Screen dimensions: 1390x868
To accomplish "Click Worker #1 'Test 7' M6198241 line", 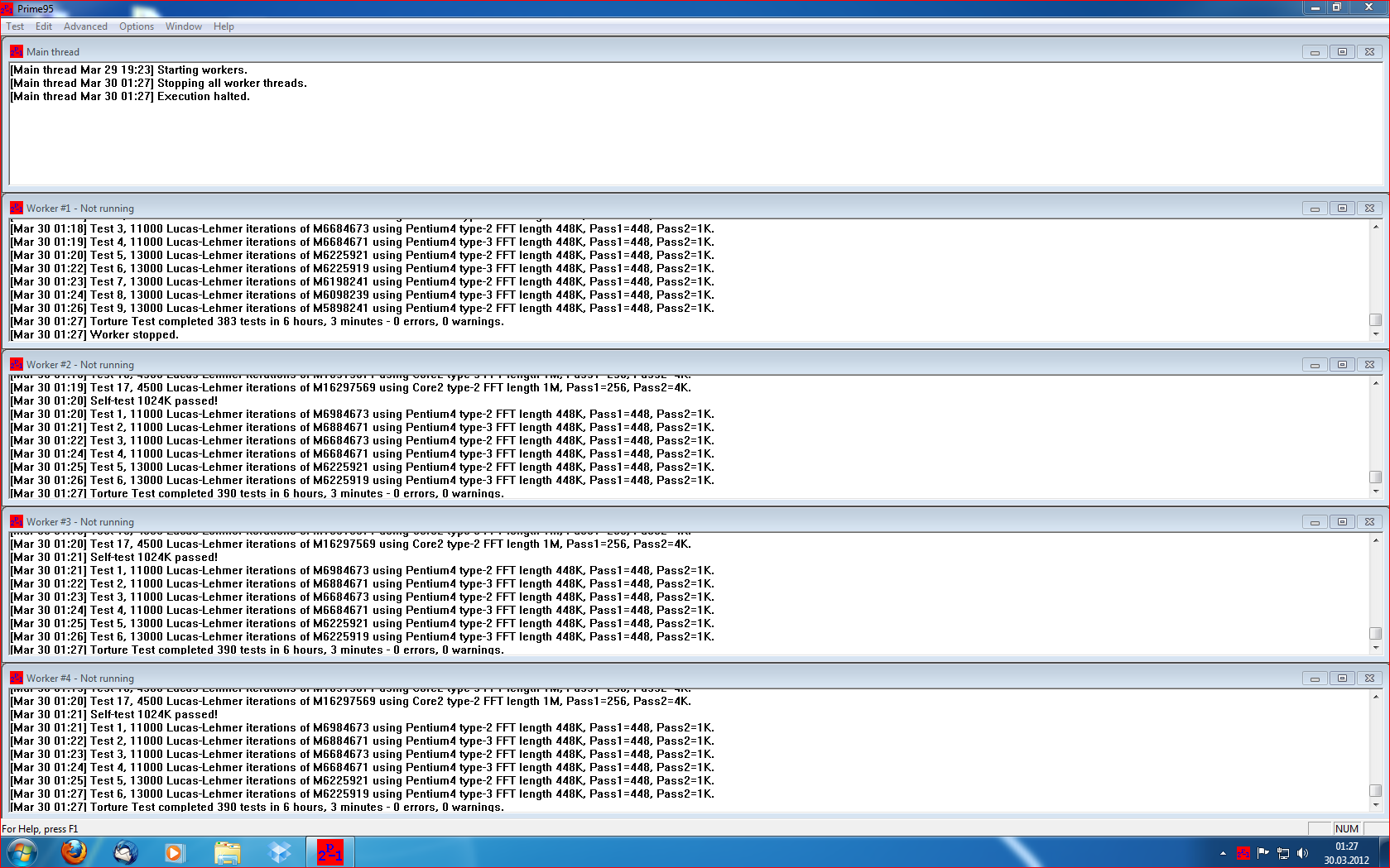I will (362, 282).
